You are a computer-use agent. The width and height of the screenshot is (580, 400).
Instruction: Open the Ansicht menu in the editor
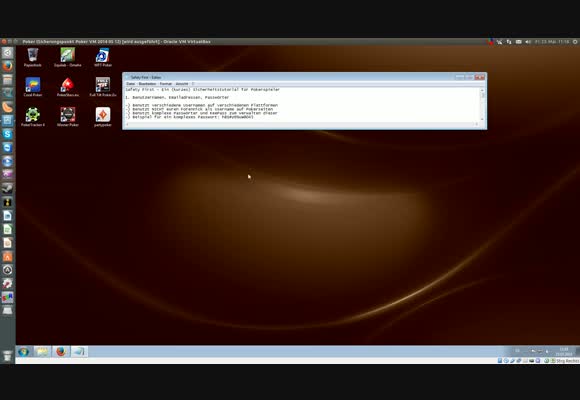point(182,84)
